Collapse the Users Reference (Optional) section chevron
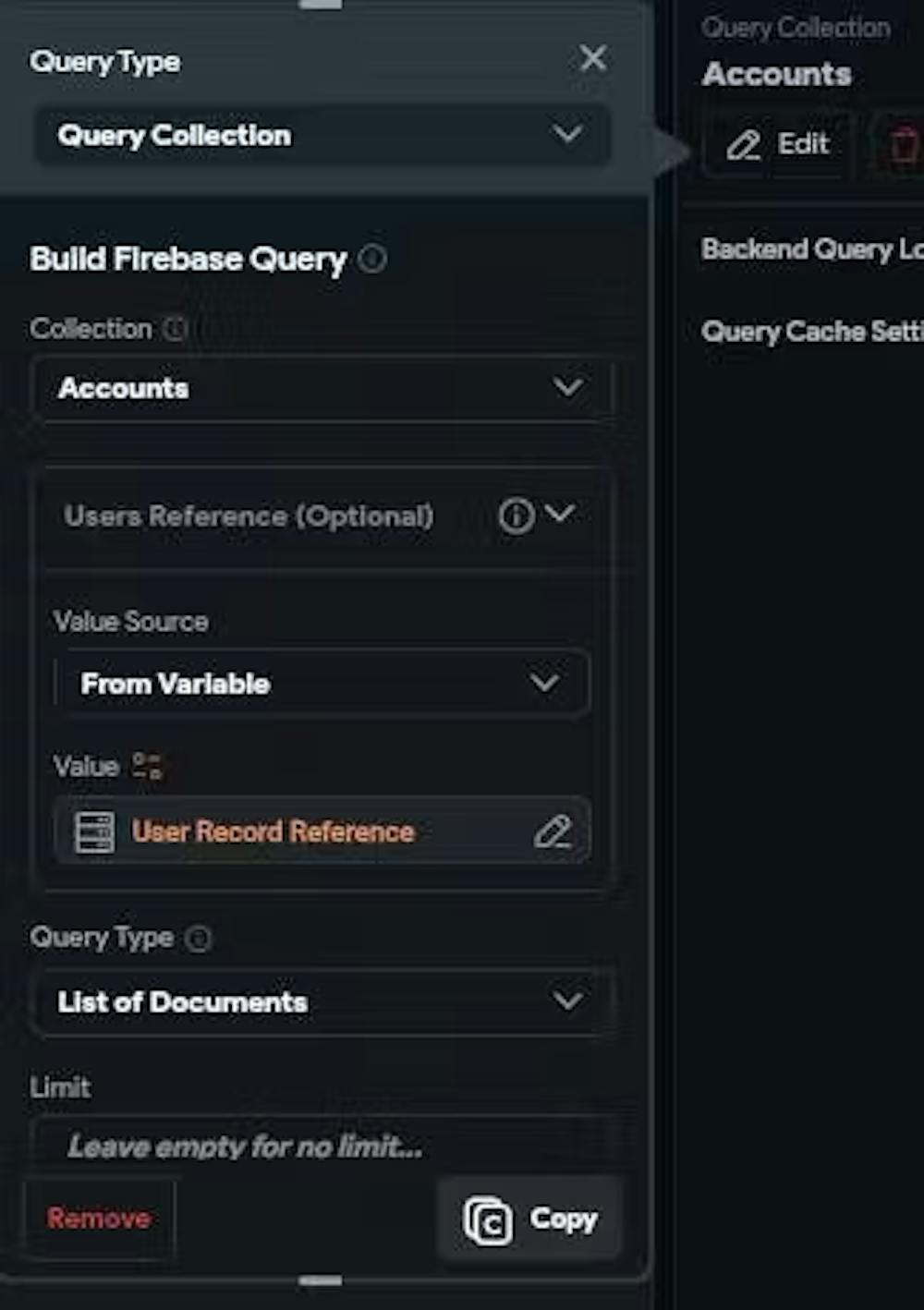This screenshot has width=924, height=1310. (561, 513)
